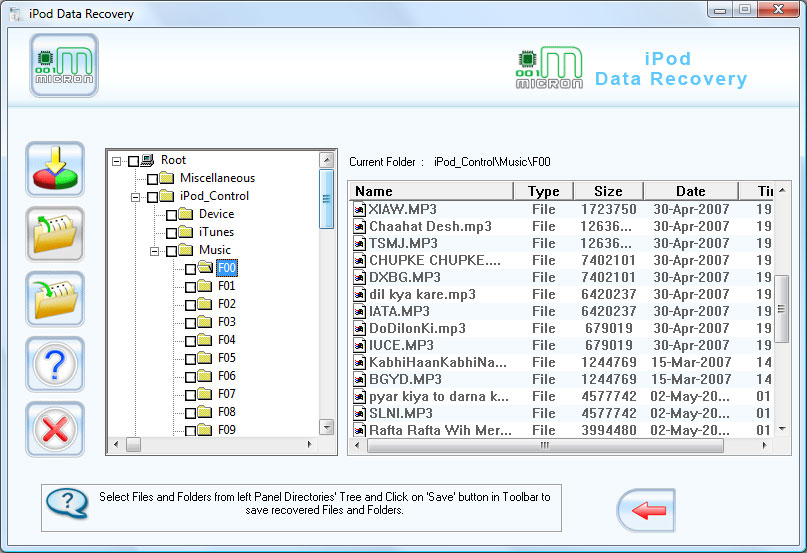Click file list scroll left arrow
Screen dimensions: 807x553
[x=358, y=445]
